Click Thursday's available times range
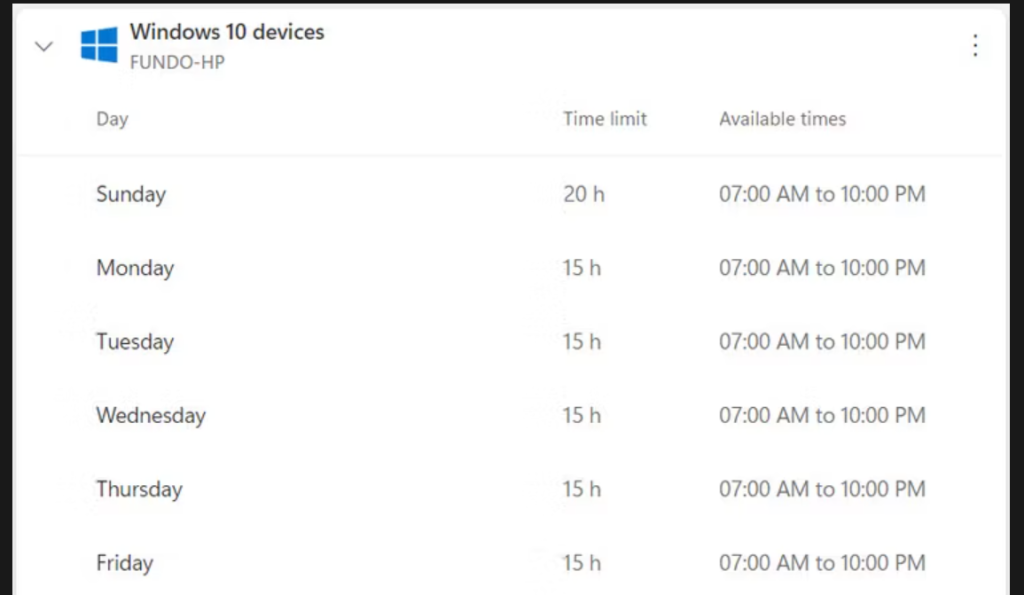Image resolution: width=1024 pixels, height=595 pixels. point(822,489)
